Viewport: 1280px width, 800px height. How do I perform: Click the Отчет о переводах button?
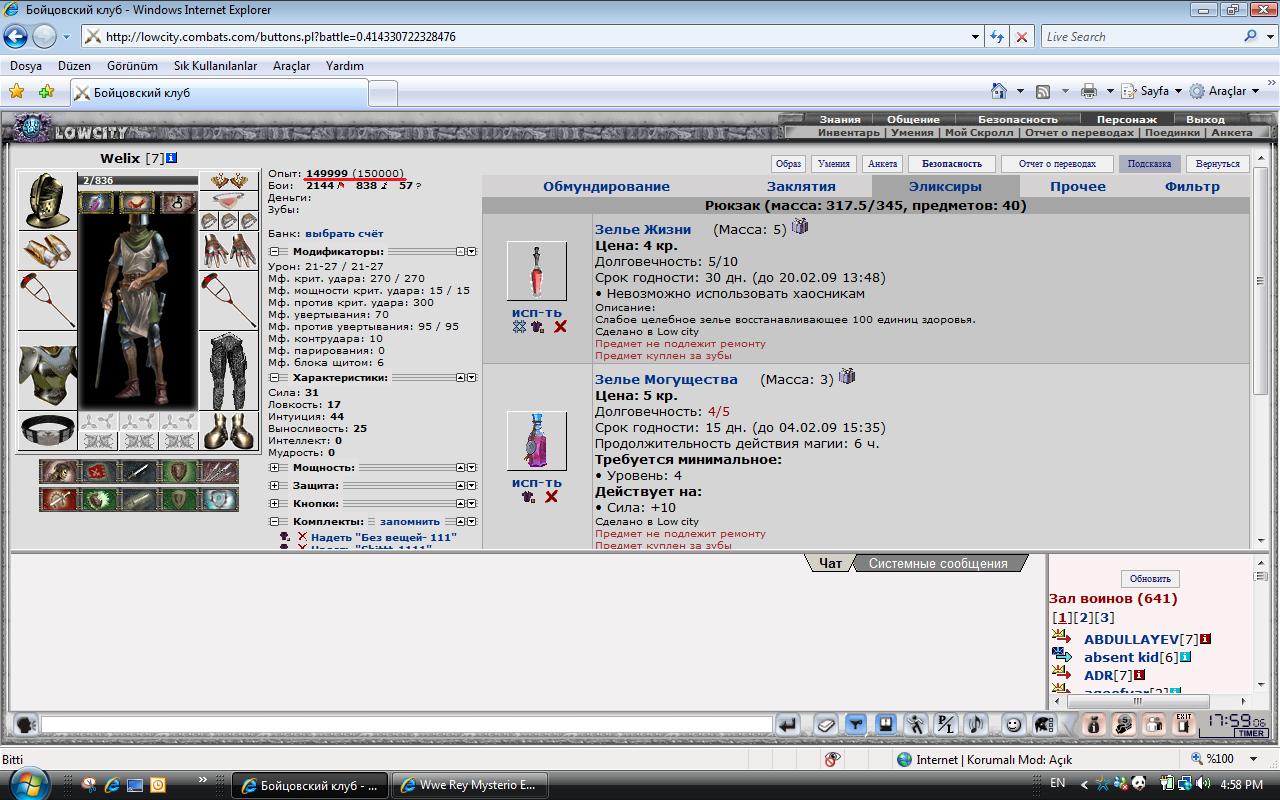pyautogui.click(x=1057, y=163)
